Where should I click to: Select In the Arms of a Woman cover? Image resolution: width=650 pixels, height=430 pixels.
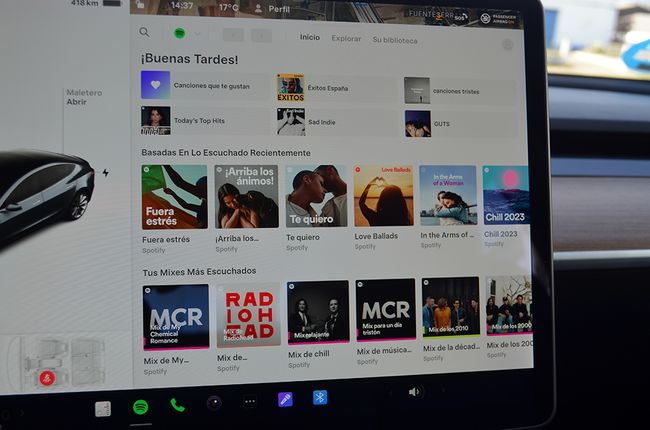click(448, 195)
